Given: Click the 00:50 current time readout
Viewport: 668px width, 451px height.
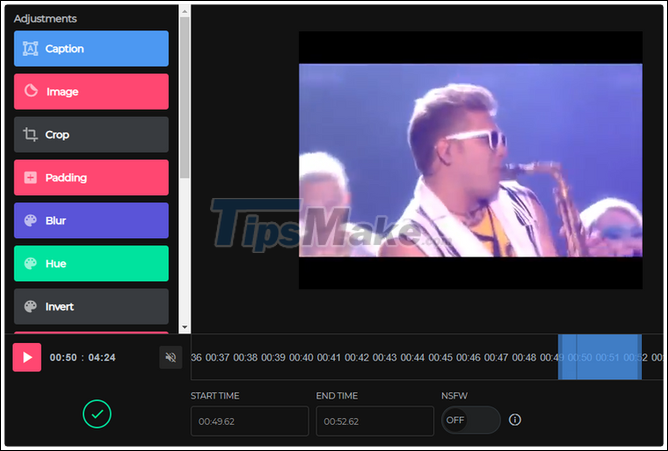Looking at the screenshot, I should point(63,357).
